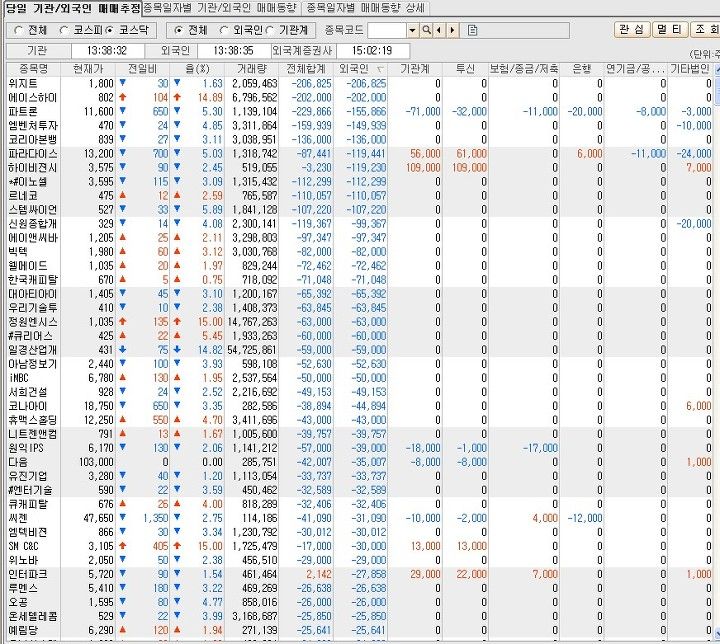
Task: Click the 전체합계 column header
Action: (306, 69)
